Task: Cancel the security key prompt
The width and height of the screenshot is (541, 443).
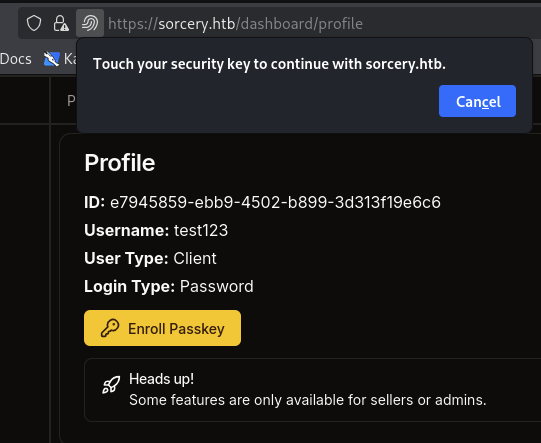Action: click(477, 101)
